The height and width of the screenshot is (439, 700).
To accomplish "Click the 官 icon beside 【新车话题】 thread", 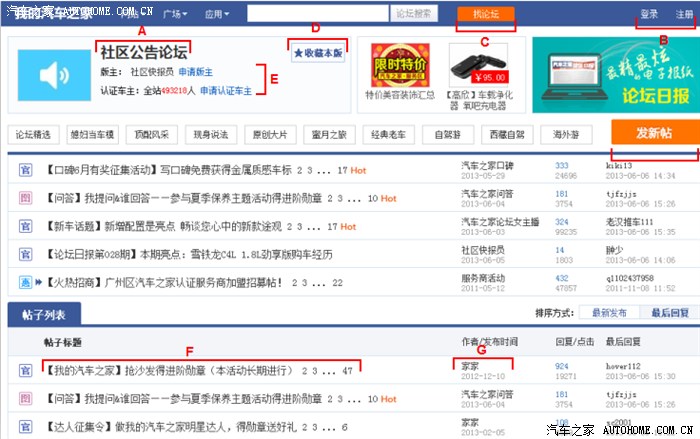I will click(x=25, y=226).
